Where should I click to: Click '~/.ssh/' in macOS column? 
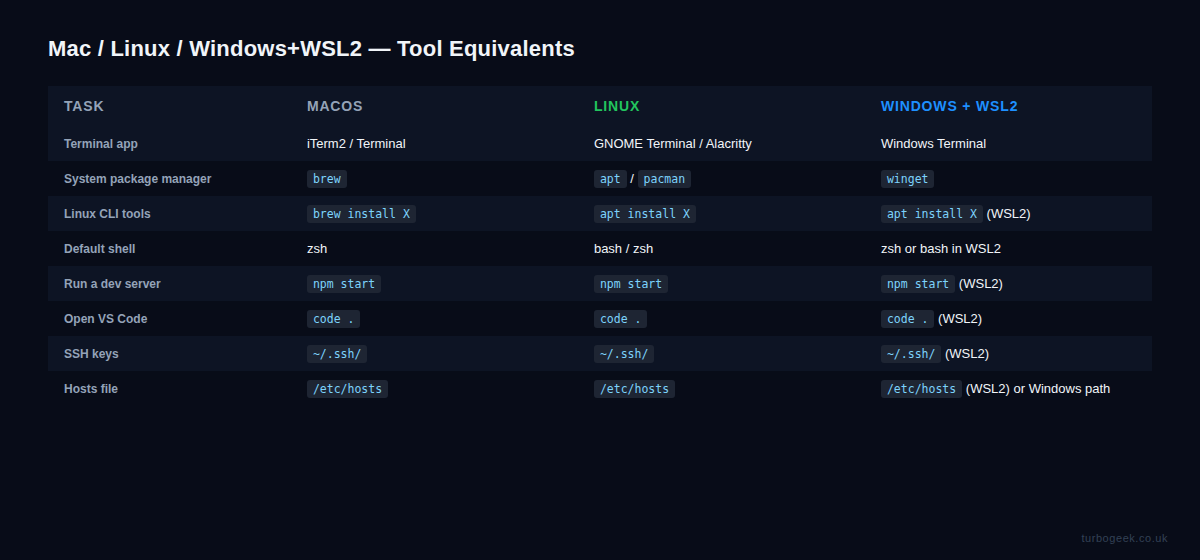(x=337, y=354)
